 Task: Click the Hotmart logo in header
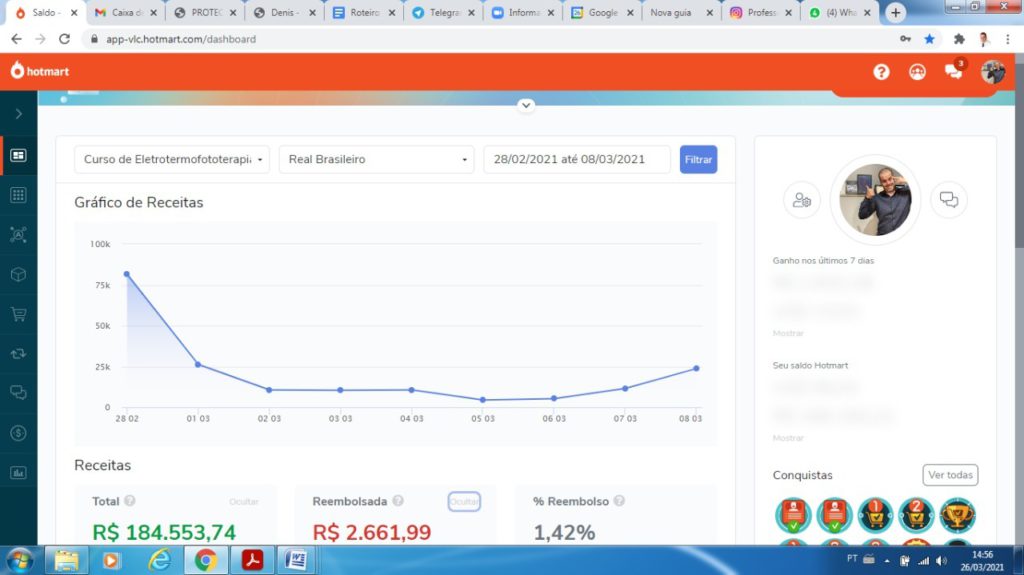pos(40,71)
